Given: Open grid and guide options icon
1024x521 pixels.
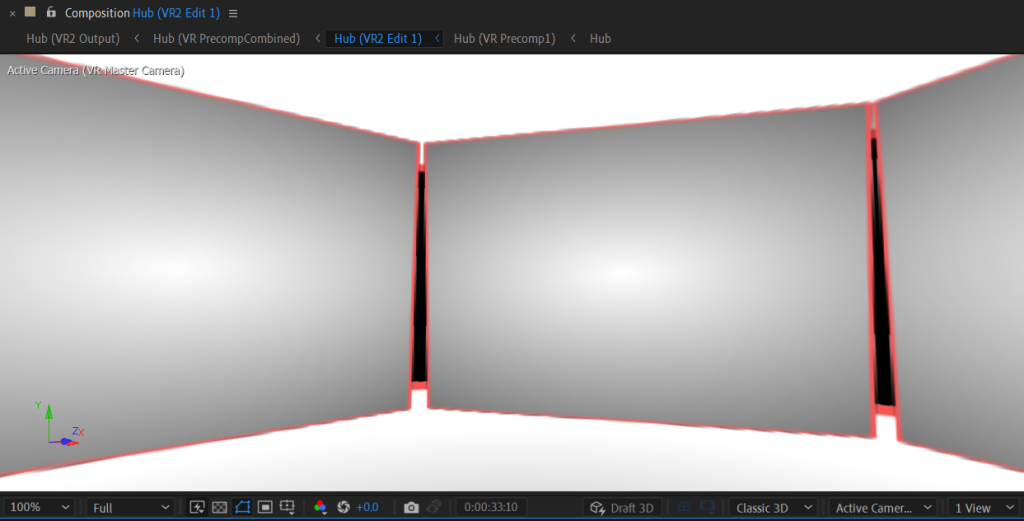Looking at the screenshot, I should pos(287,507).
